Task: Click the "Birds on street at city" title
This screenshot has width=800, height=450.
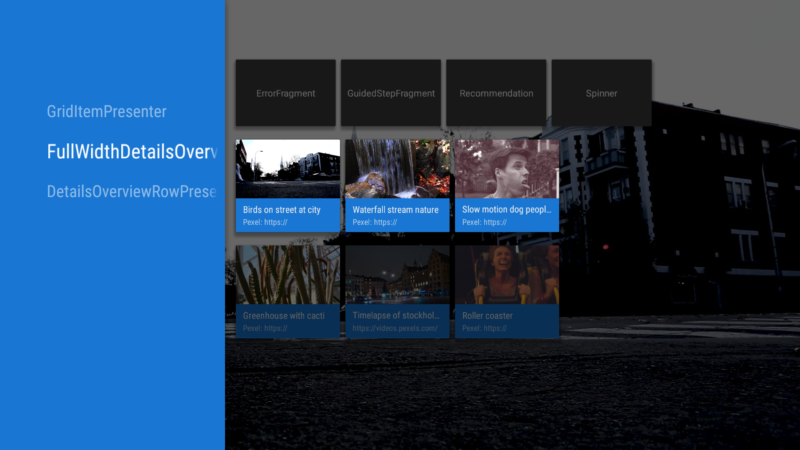Action: pyautogui.click(x=282, y=210)
